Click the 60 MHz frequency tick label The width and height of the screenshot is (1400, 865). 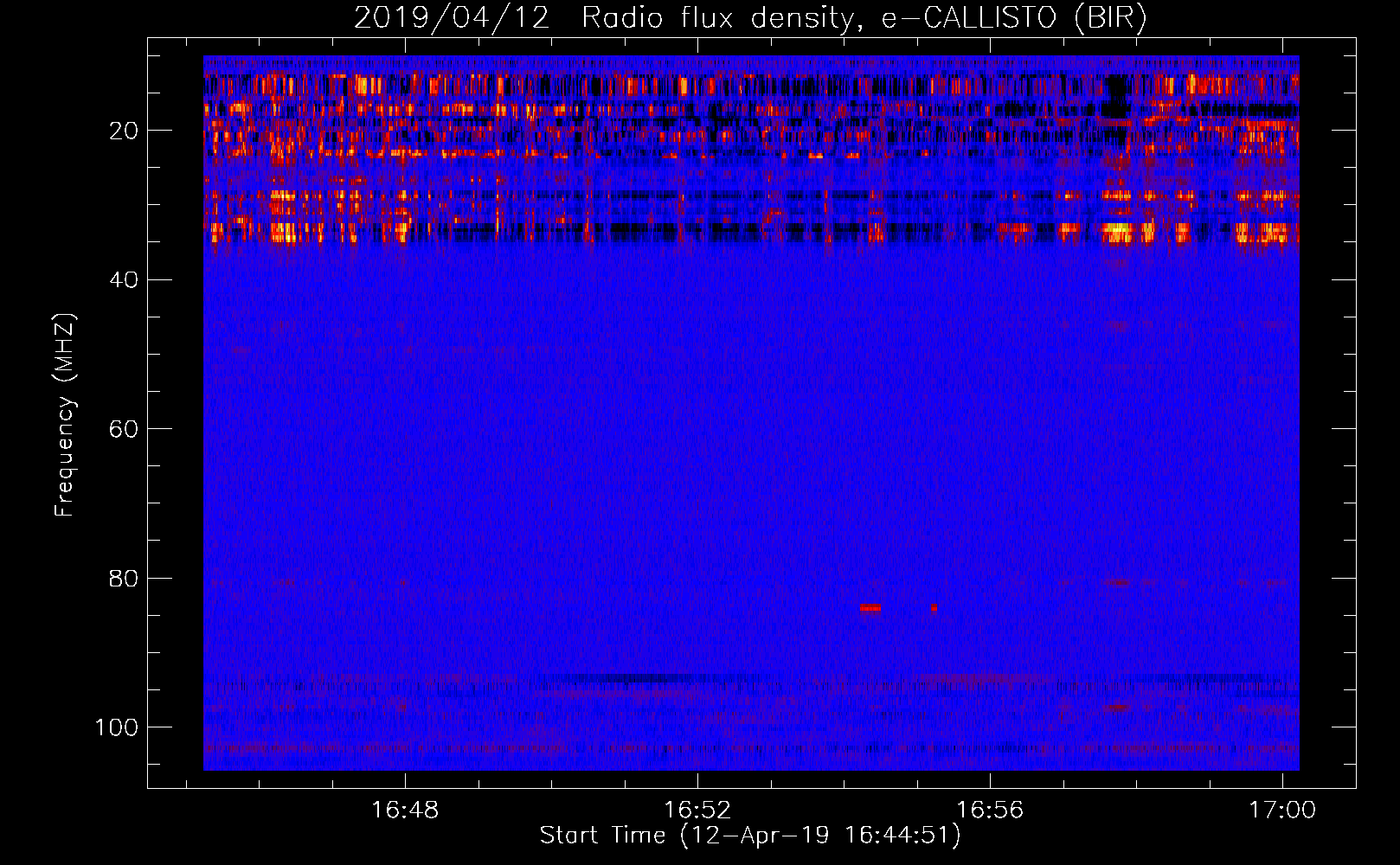tap(124, 429)
